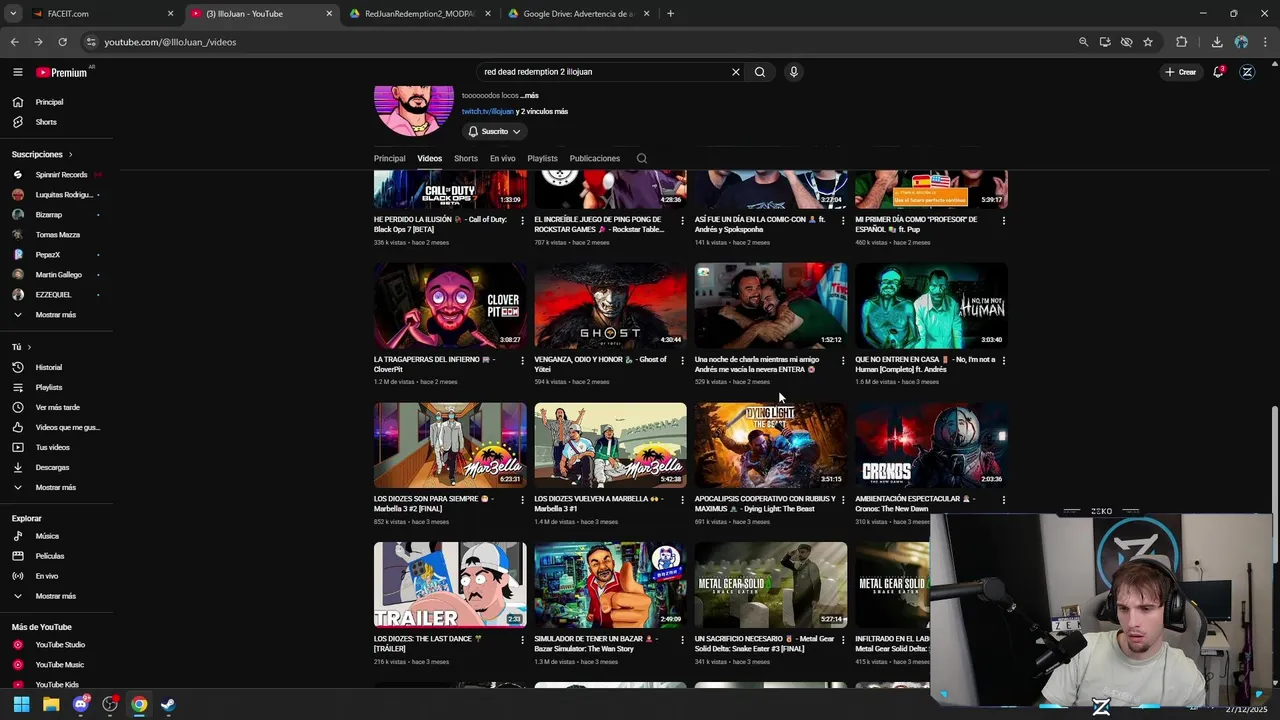1280x720 pixels.
Task: Open the Tomas Mazza subscription
Action: click(x=56, y=235)
